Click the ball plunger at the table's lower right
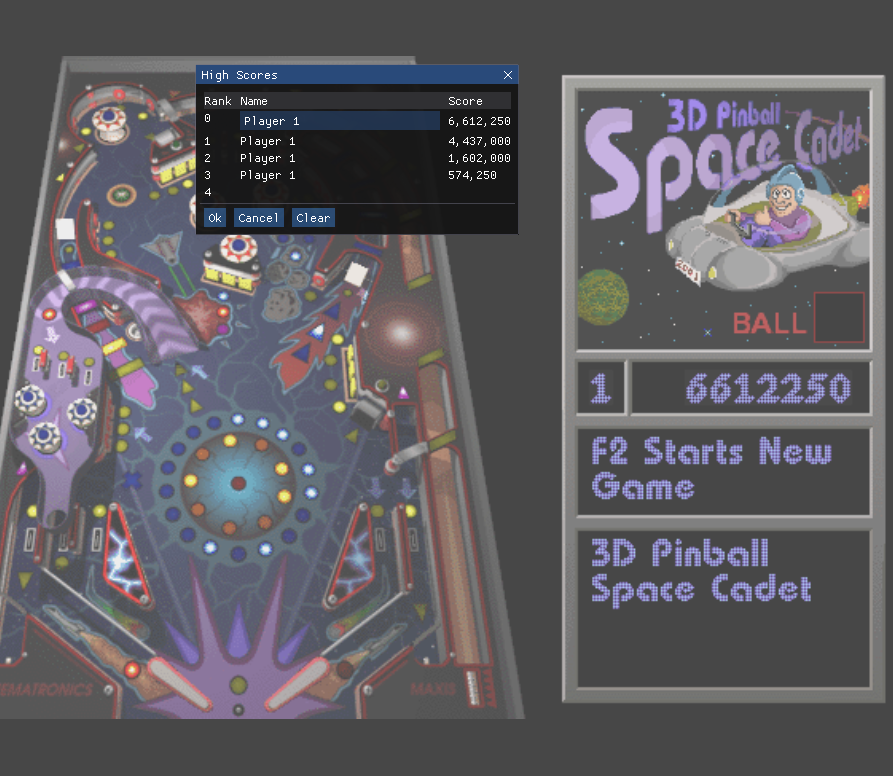 tap(472, 688)
